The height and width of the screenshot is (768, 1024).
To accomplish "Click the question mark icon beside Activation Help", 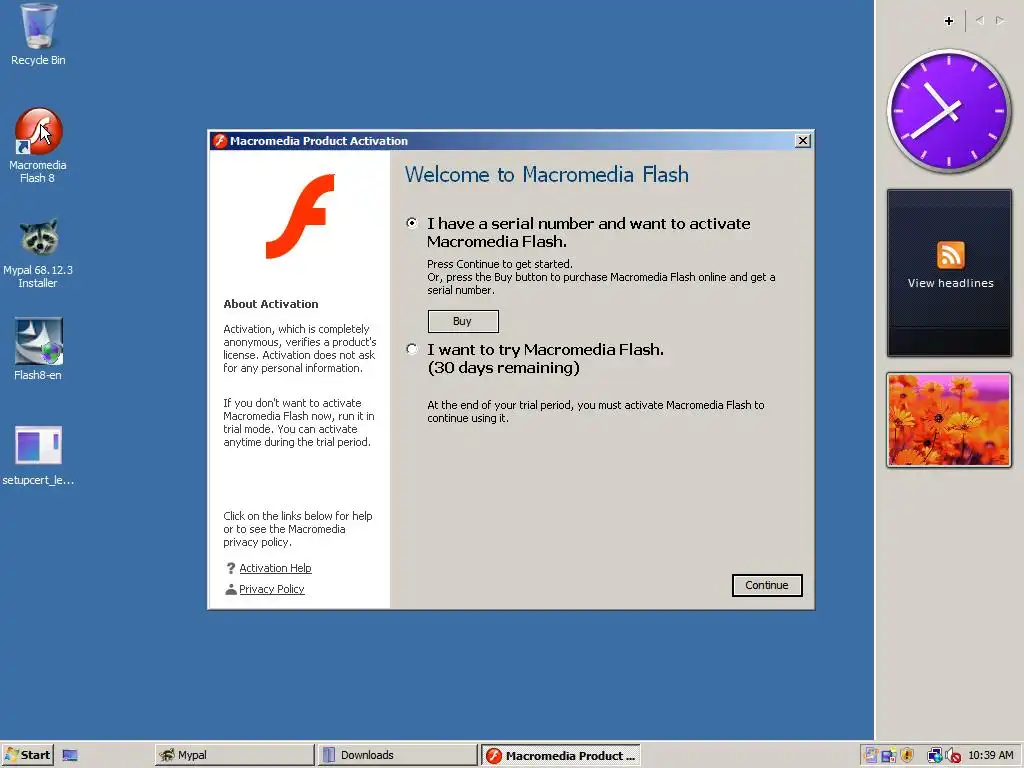I will click(x=231, y=568).
